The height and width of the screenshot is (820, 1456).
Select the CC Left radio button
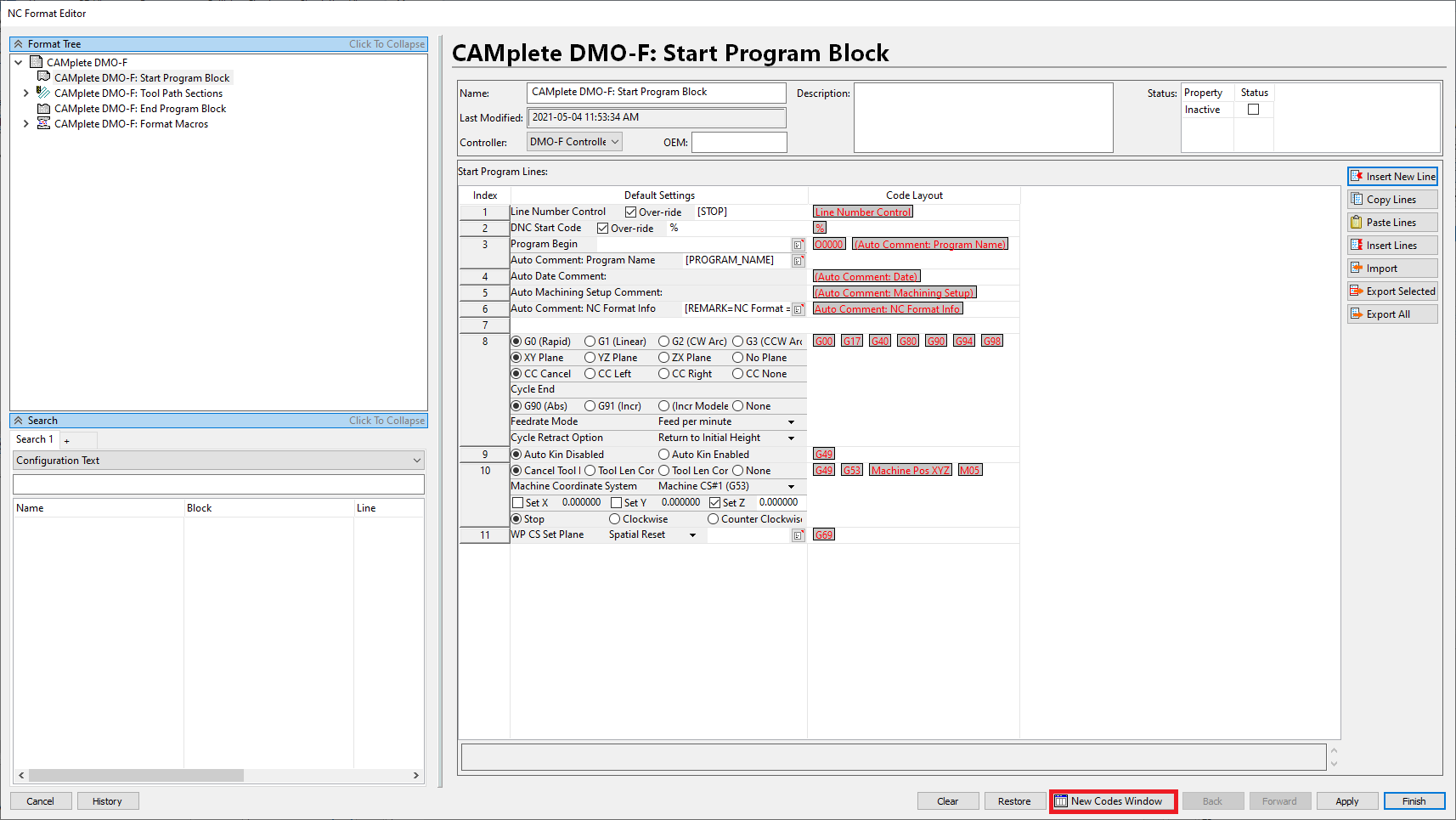[x=590, y=374]
